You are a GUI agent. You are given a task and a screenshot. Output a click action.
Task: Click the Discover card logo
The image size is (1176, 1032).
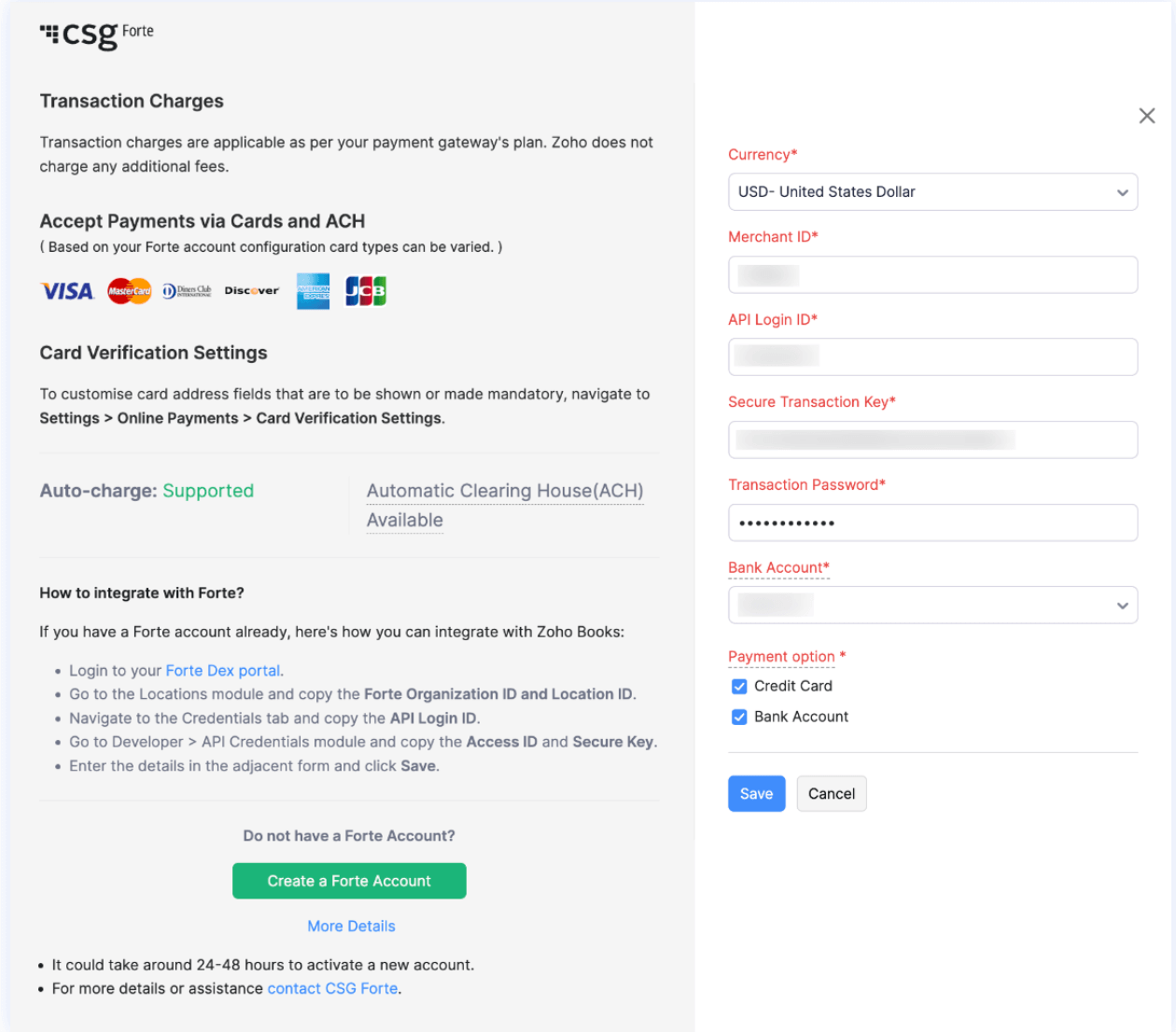tap(251, 291)
